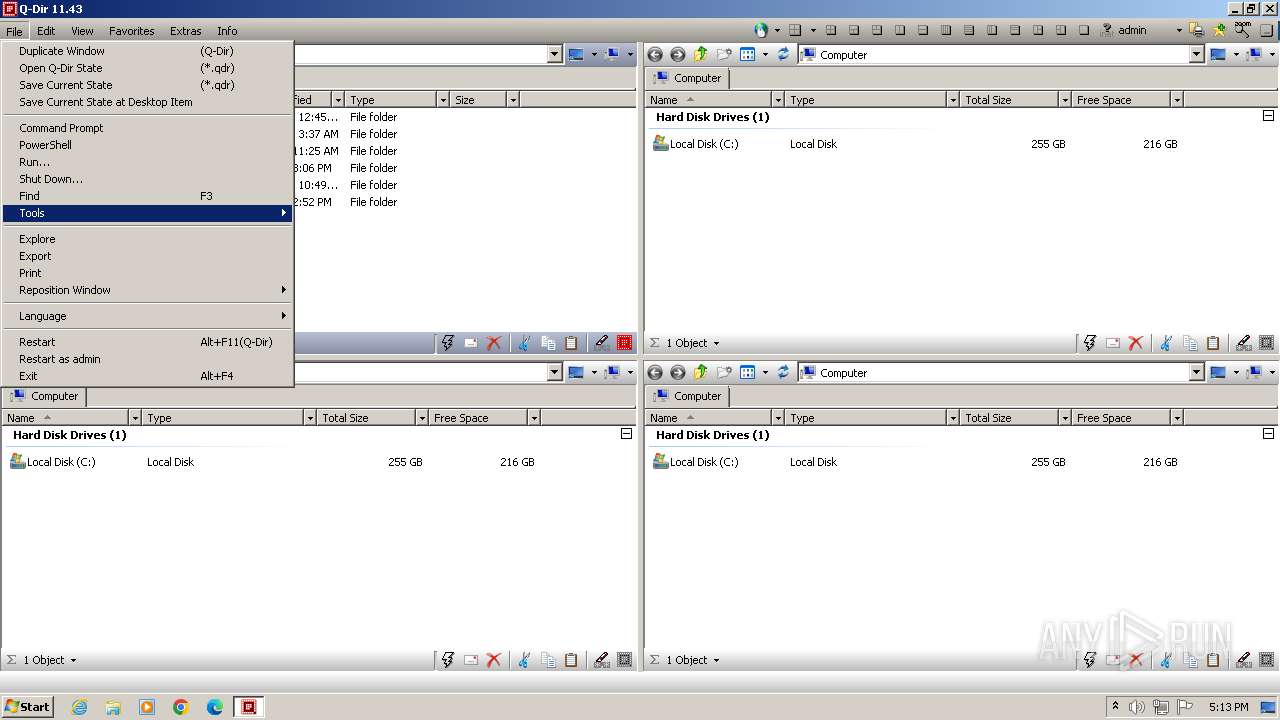Delete with red X in top-right pane toolbar
1280x720 pixels.
coord(1136,343)
